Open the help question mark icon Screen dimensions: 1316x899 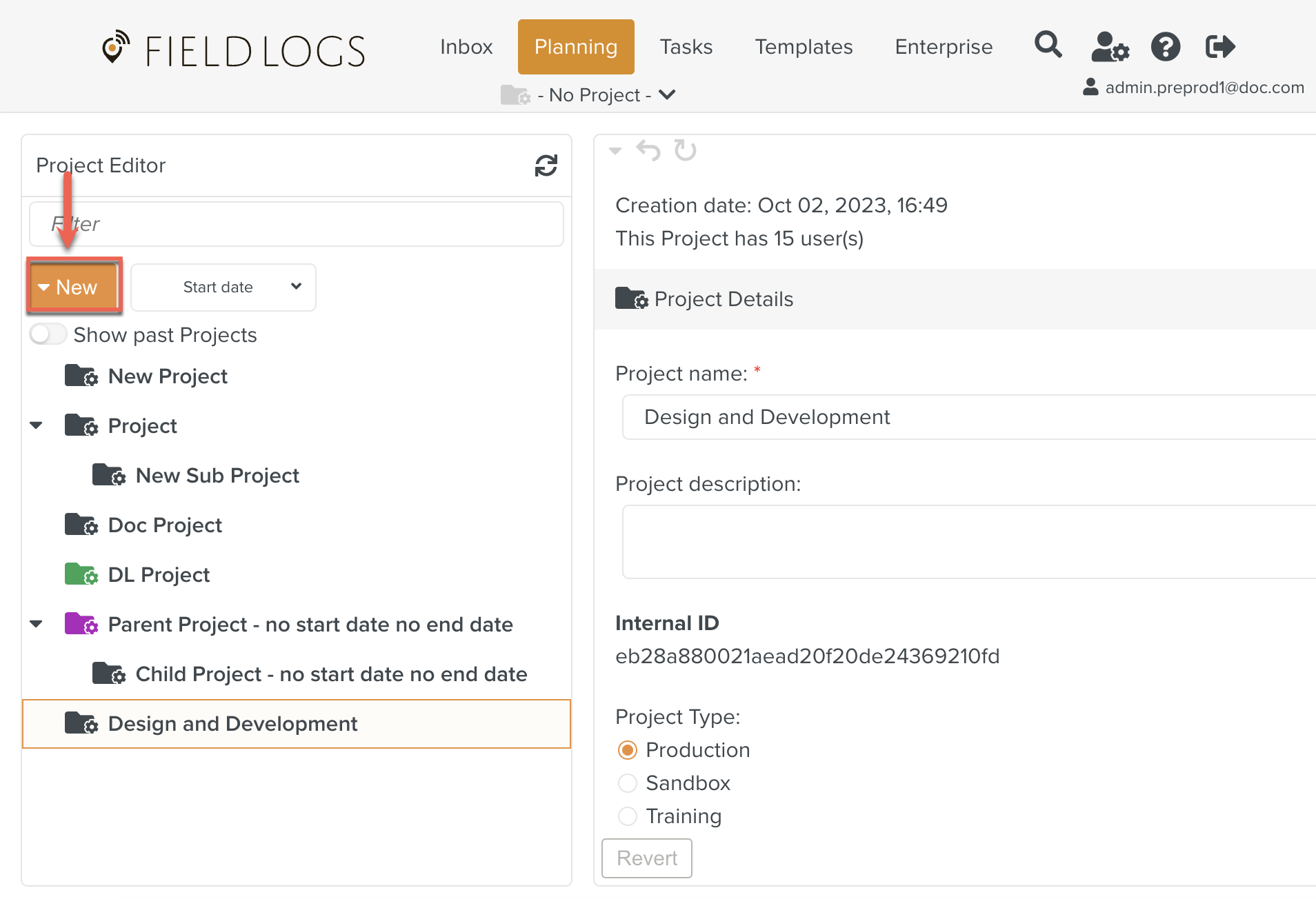coord(1165,47)
